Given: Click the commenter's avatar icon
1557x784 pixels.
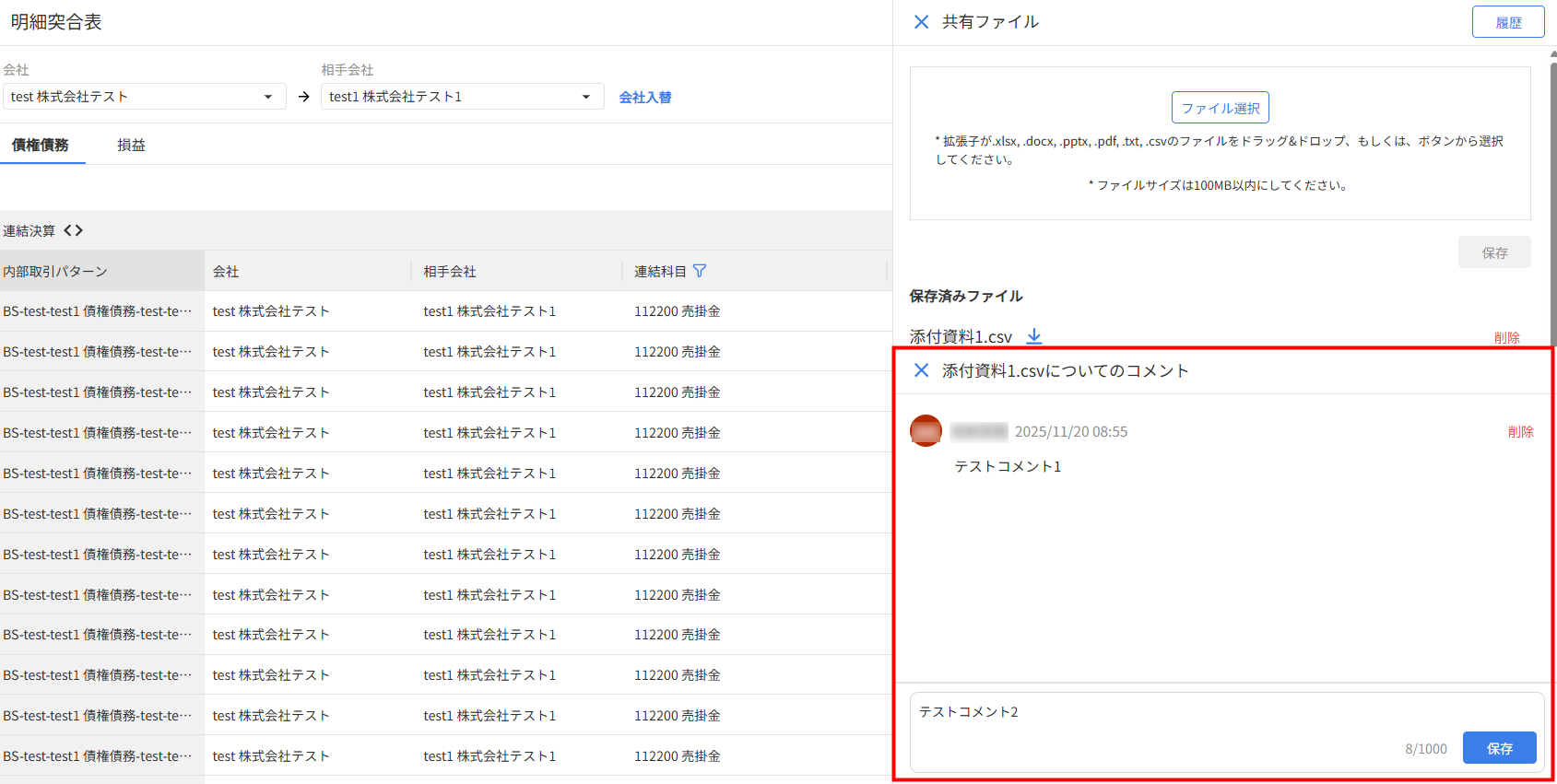Looking at the screenshot, I should click(x=926, y=431).
